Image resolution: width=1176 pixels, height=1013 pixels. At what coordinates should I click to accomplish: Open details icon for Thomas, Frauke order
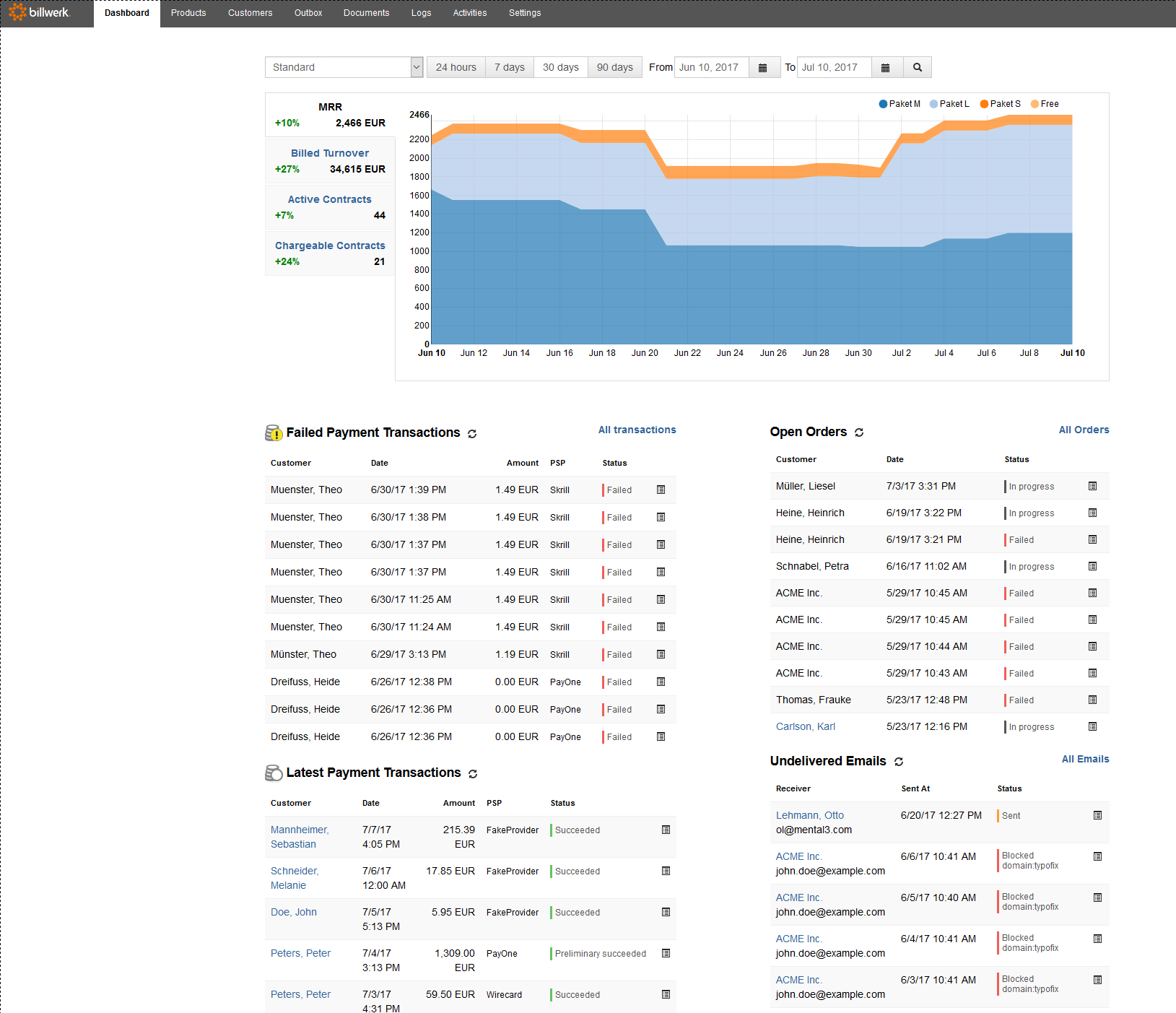pyautogui.click(x=1092, y=700)
